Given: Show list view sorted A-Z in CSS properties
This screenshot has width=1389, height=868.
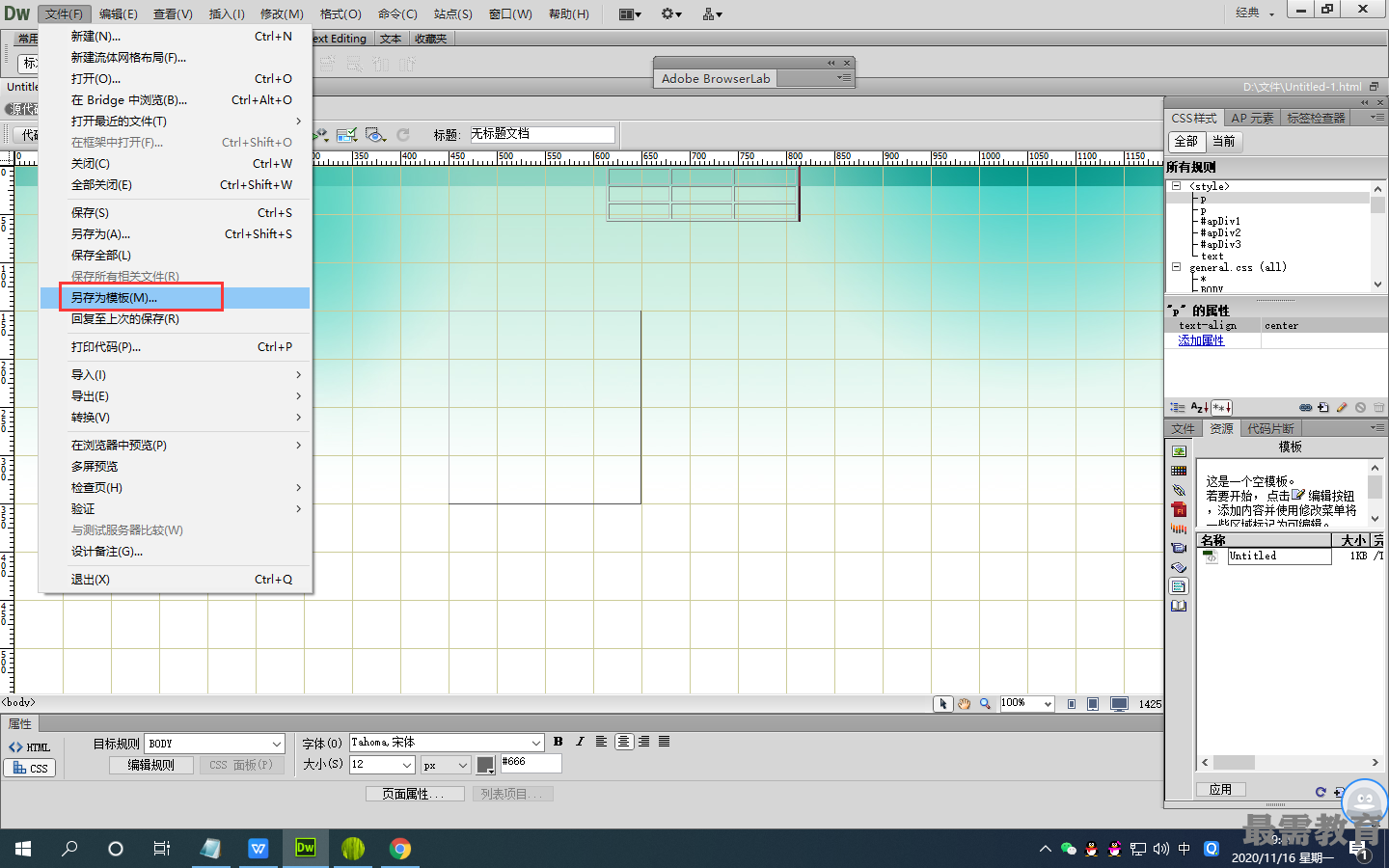Looking at the screenshot, I should (1199, 407).
